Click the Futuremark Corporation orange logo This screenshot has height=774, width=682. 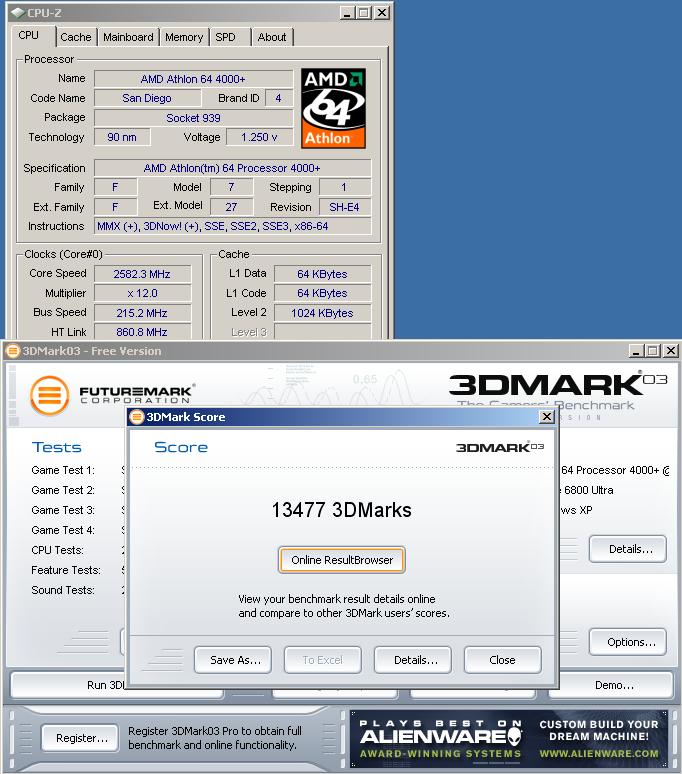[49, 395]
